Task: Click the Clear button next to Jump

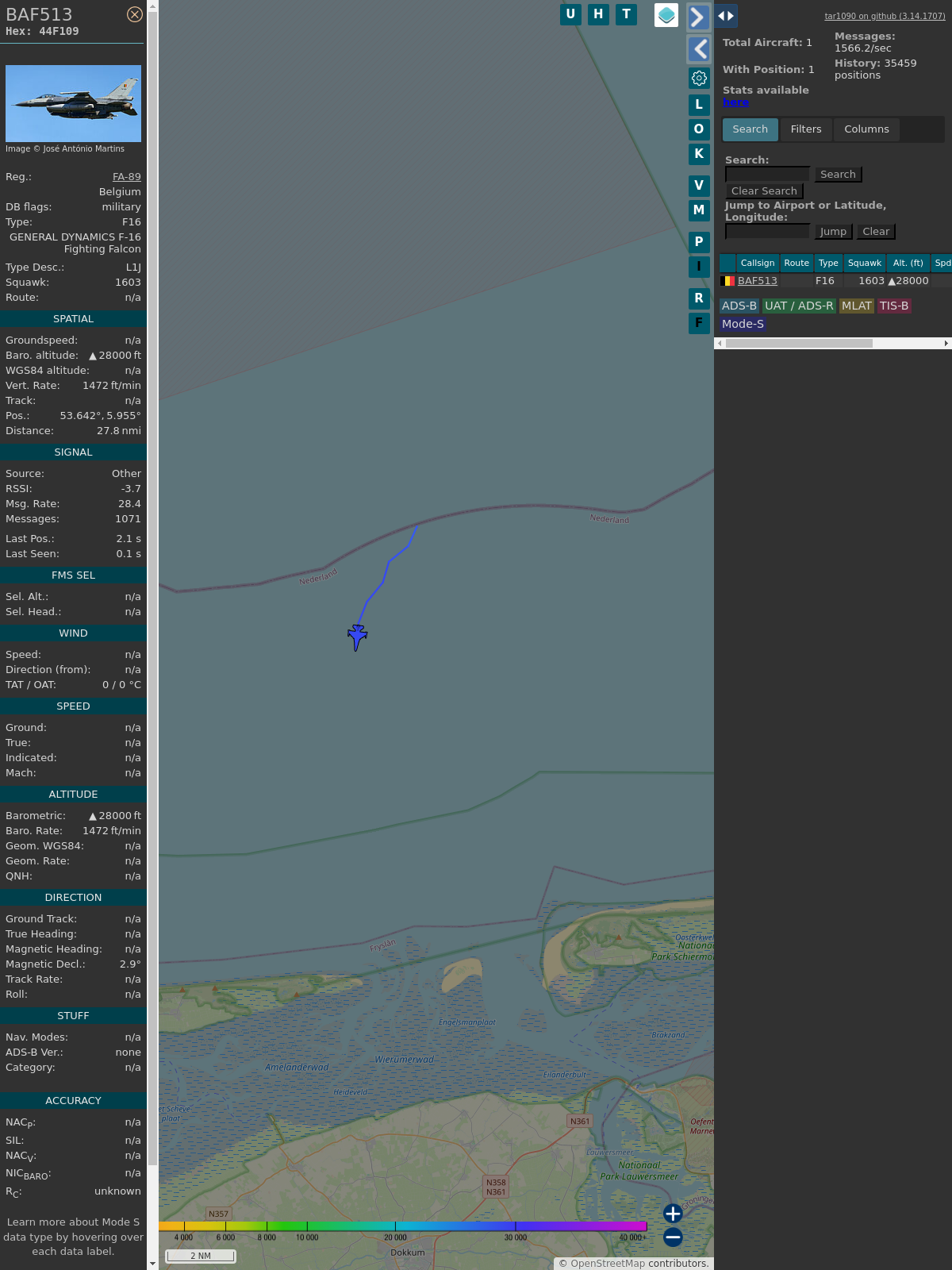Action: (876, 232)
